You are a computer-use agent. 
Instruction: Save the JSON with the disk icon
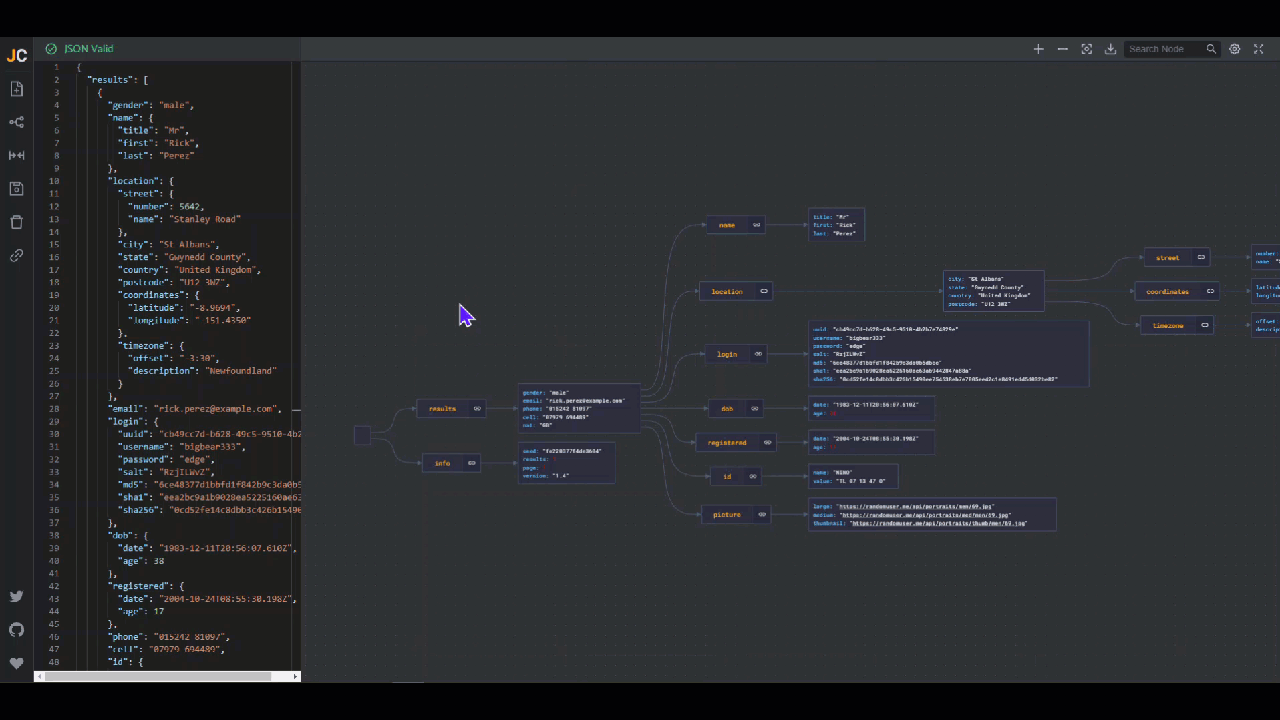tap(16, 189)
